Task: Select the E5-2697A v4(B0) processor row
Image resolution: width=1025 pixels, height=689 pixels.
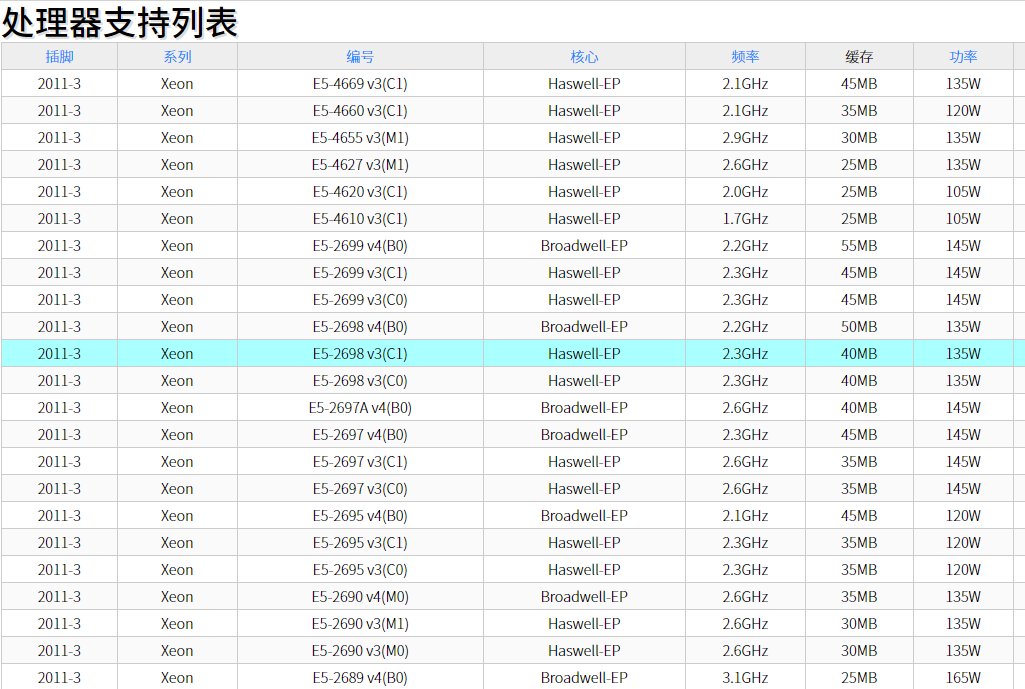Action: pos(360,407)
